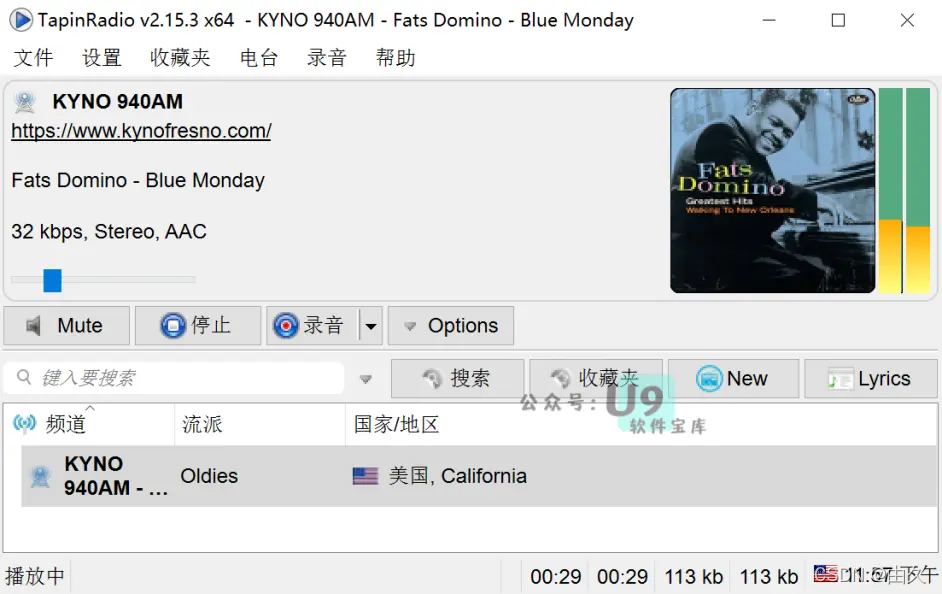Click the right audio level meter
The image size is (942, 594).
click(x=918, y=190)
